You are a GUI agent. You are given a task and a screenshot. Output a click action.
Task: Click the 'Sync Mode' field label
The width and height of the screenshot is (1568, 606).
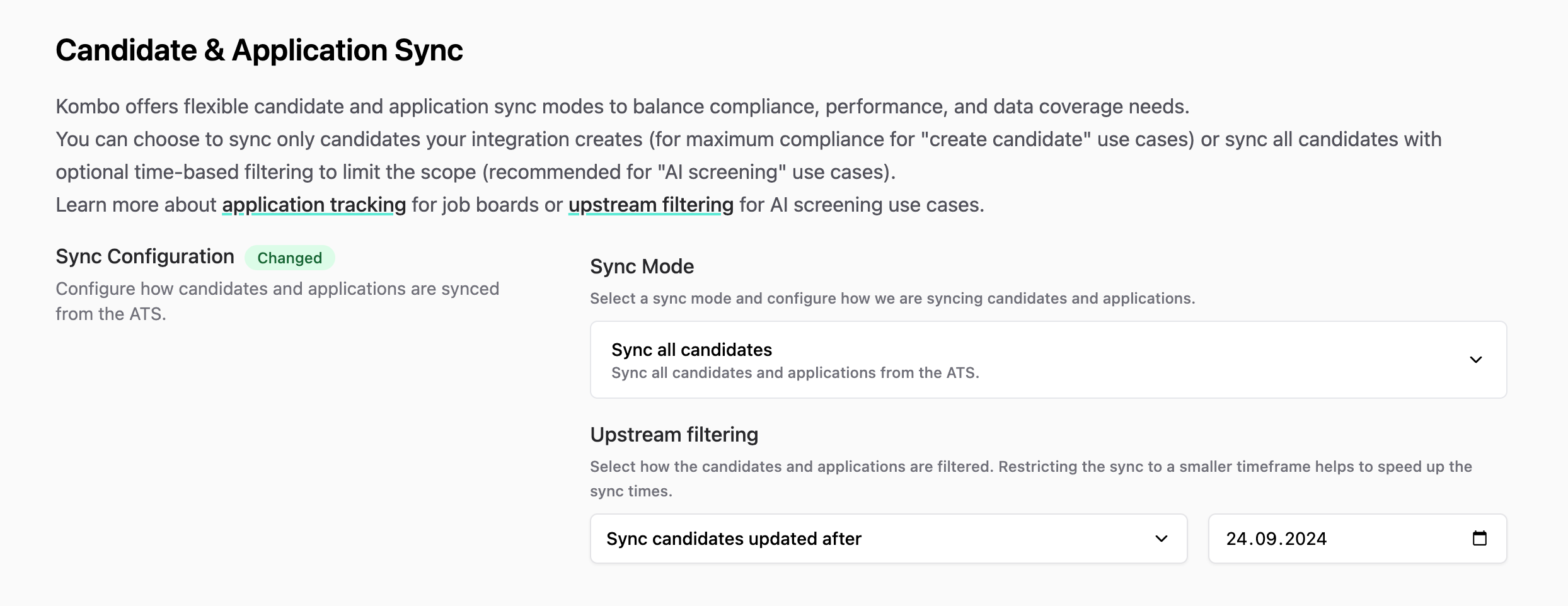point(642,266)
